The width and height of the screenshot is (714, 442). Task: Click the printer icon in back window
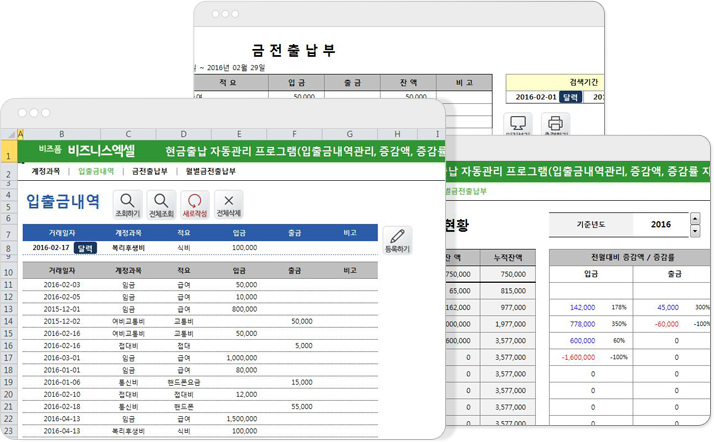click(556, 125)
